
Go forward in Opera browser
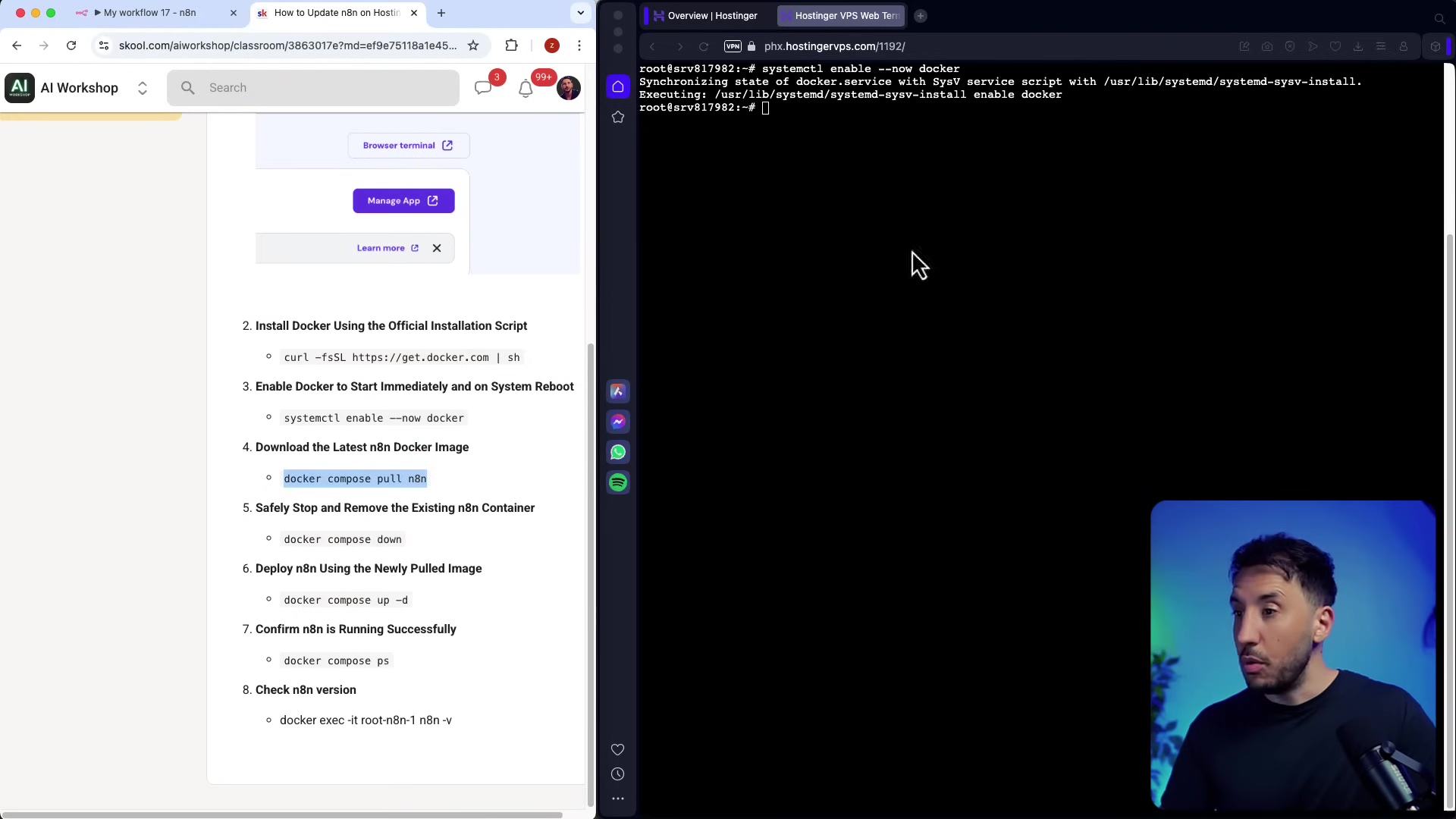coord(679,46)
